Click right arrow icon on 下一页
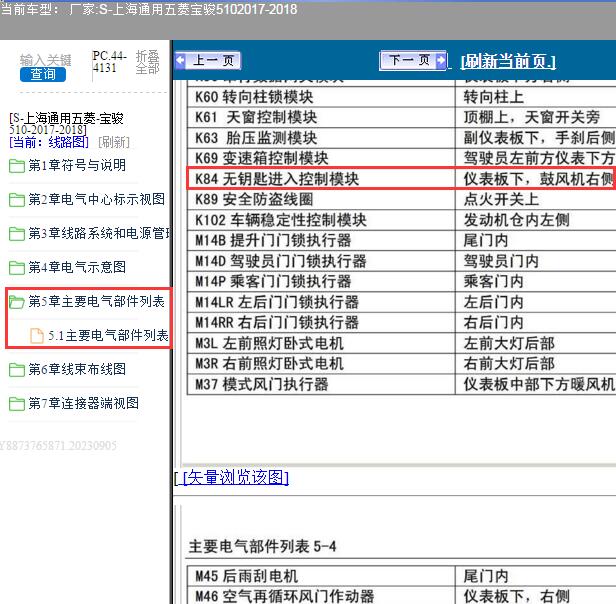Screen dimensions: 616x604 click(441, 61)
